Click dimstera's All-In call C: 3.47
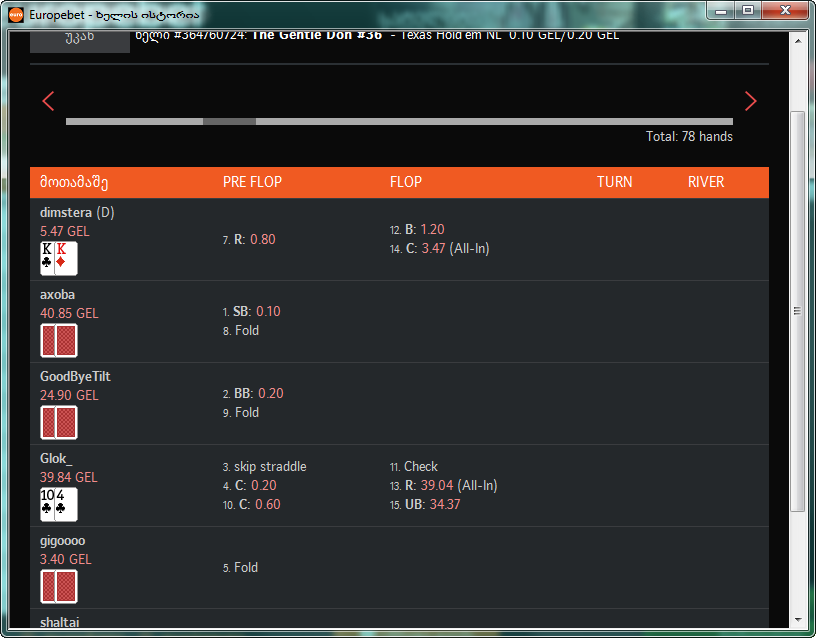Screen dimensions: 816x638 pyautogui.click(x=440, y=249)
